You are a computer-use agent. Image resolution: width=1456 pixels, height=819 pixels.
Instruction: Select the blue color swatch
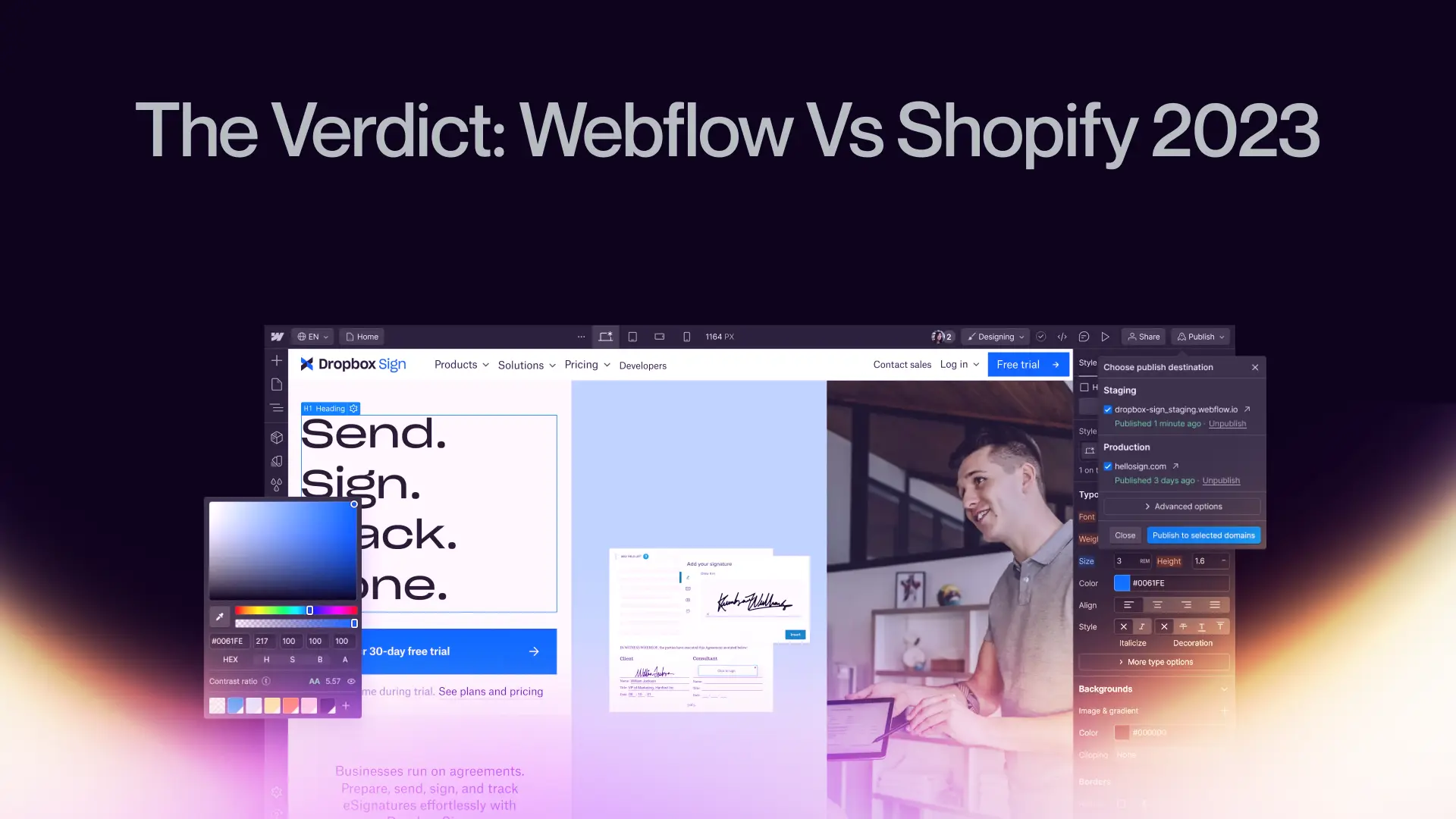pyautogui.click(x=235, y=705)
